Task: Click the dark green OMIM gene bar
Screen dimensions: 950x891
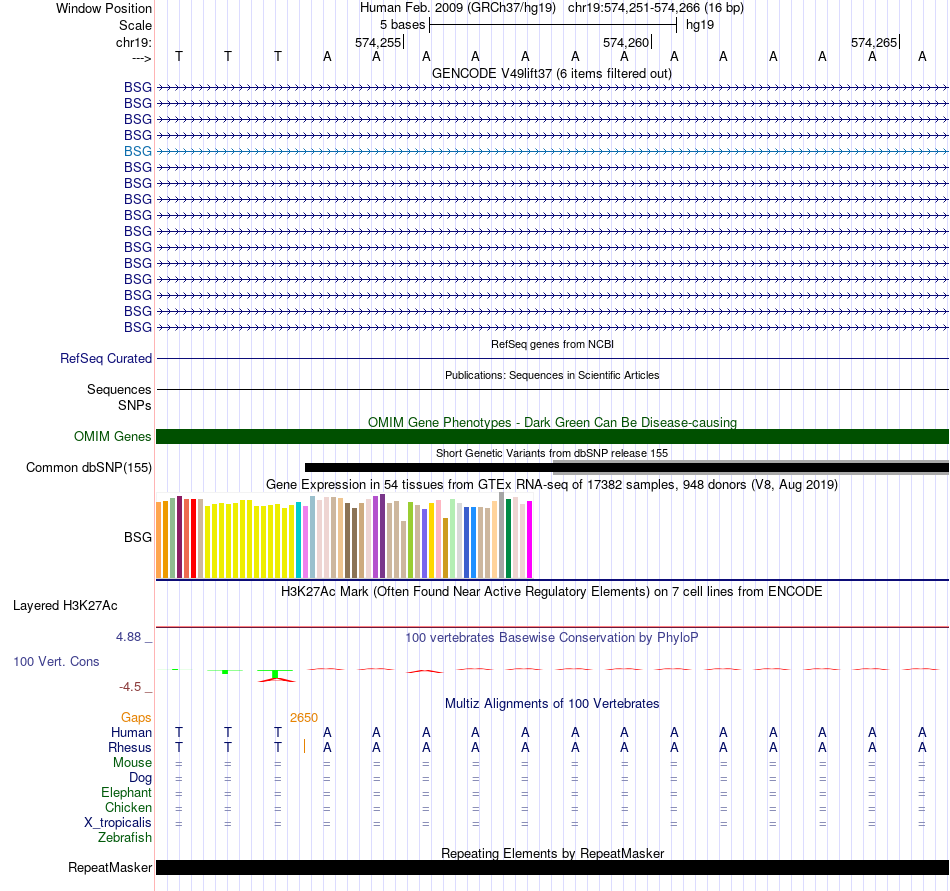Action: tap(552, 437)
